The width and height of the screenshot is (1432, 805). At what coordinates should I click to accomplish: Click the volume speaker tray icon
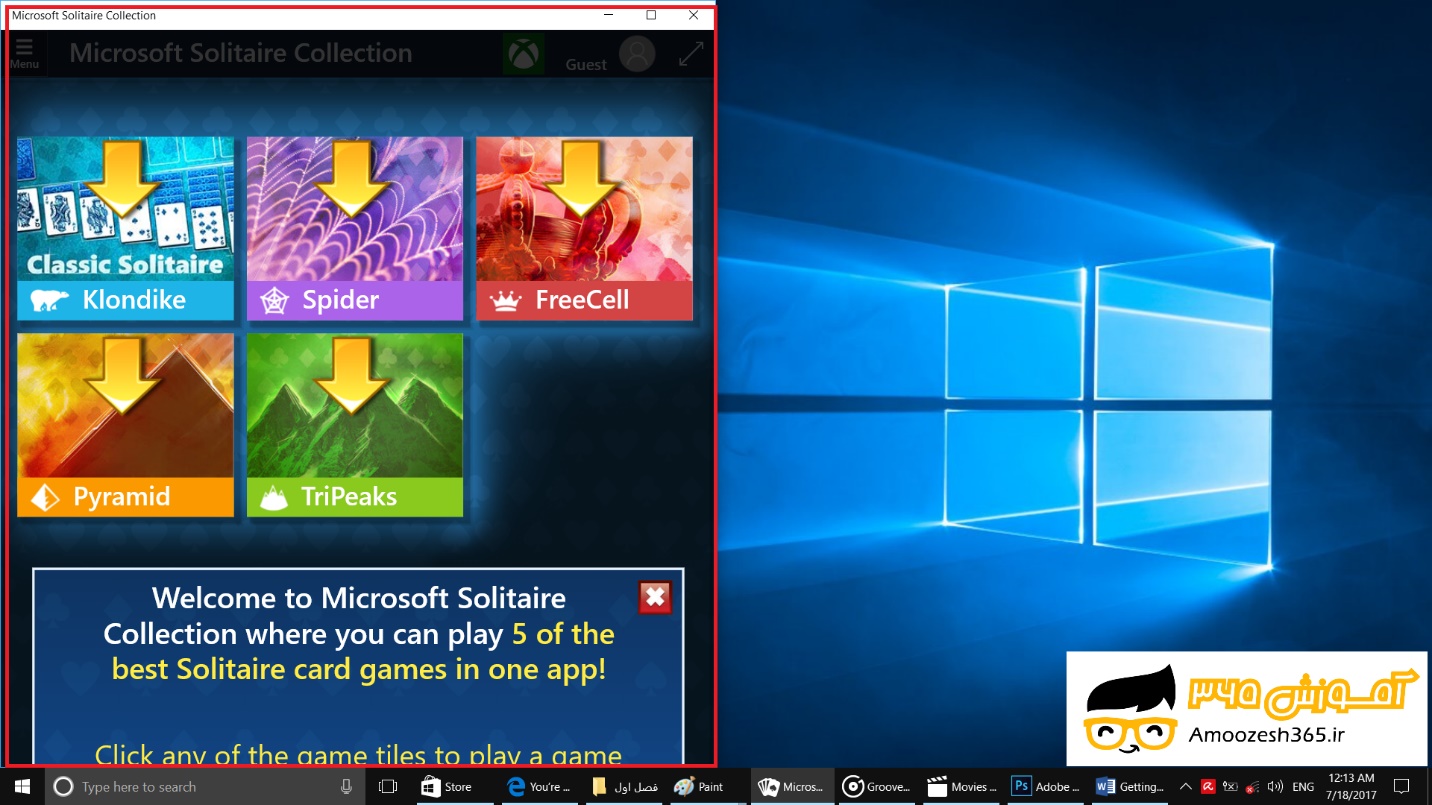click(1275, 787)
